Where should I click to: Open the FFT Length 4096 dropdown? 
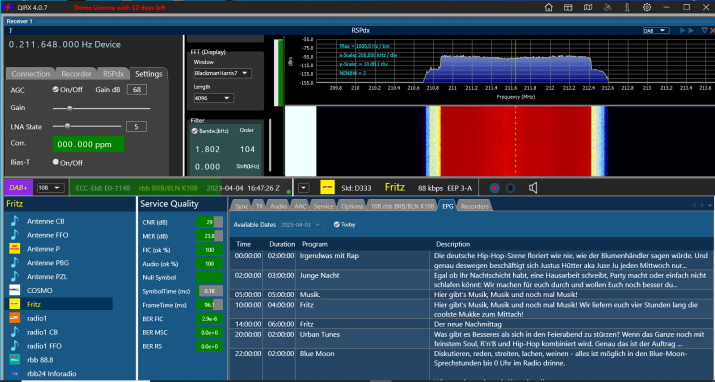tap(213, 98)
